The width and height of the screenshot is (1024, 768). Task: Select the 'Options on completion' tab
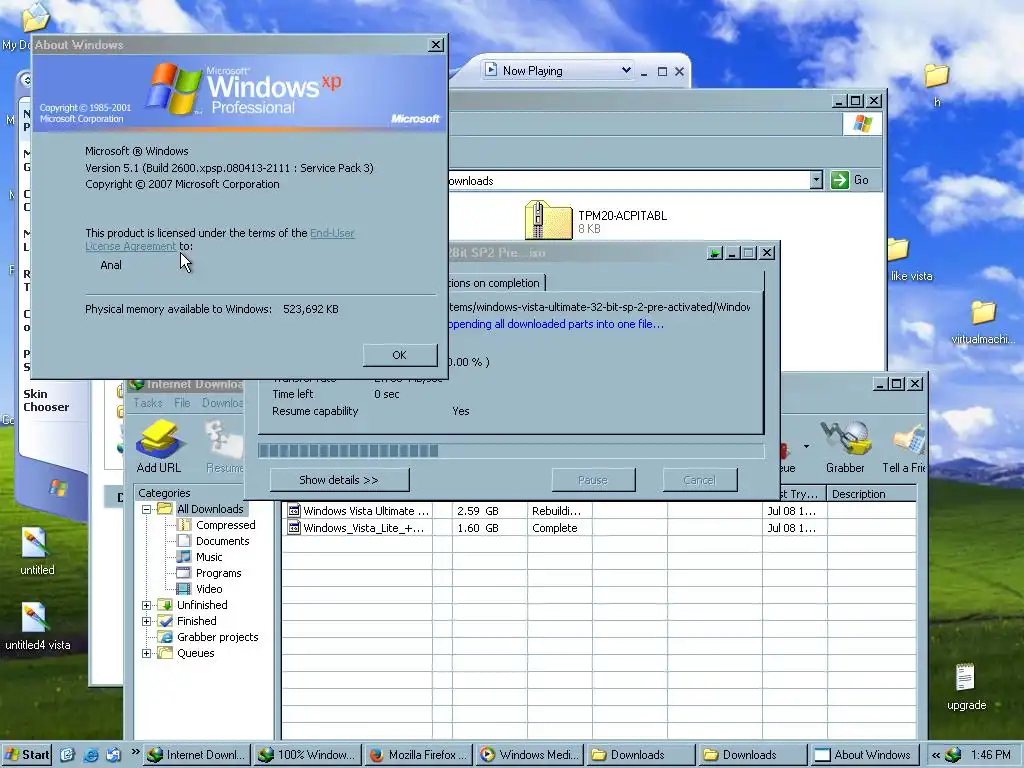(496, 283)
